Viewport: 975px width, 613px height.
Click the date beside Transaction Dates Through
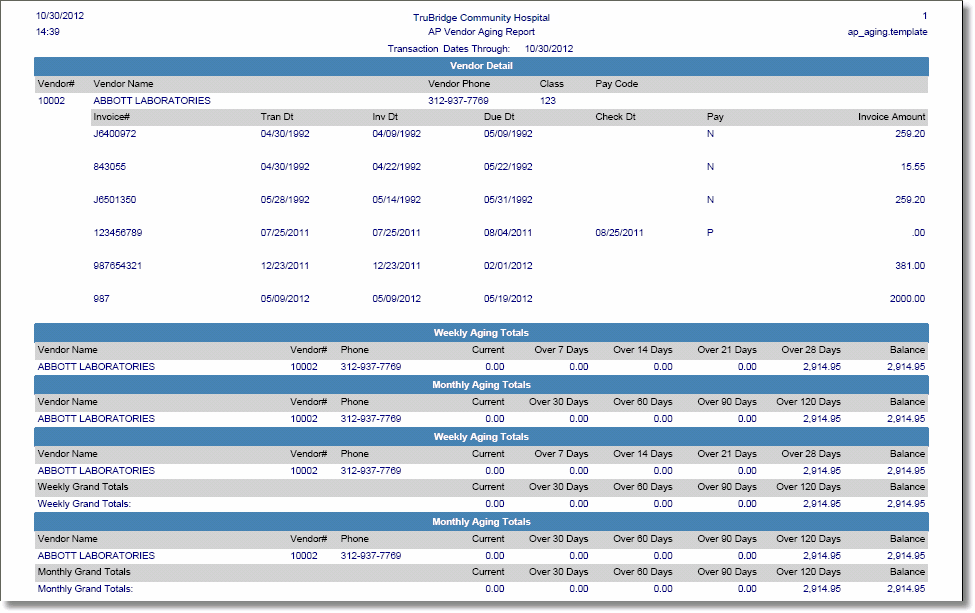point(549,48)
